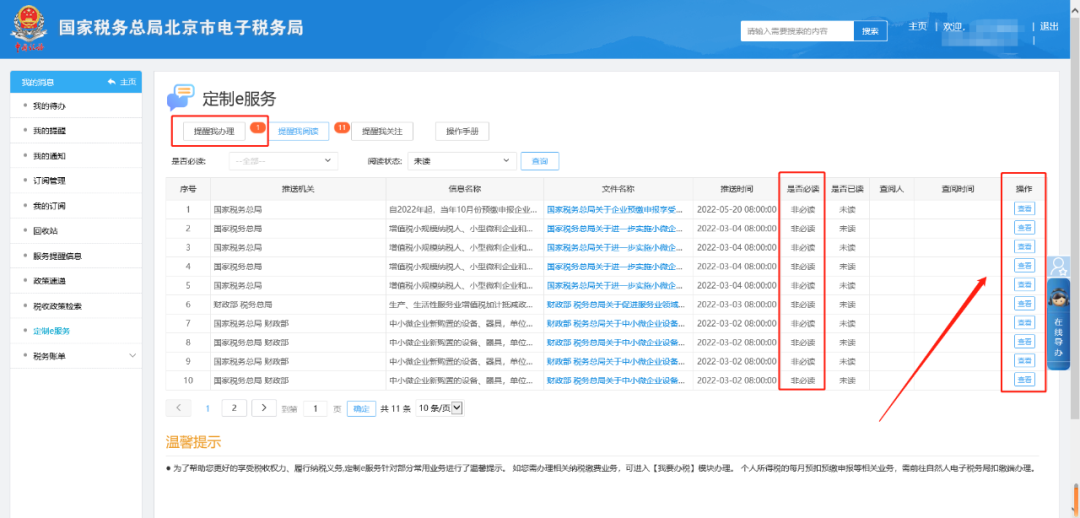The width and height of the screenshot is (1080, 518).
Task: Click 查看 button for row 8
Action: pos(1024,342)
